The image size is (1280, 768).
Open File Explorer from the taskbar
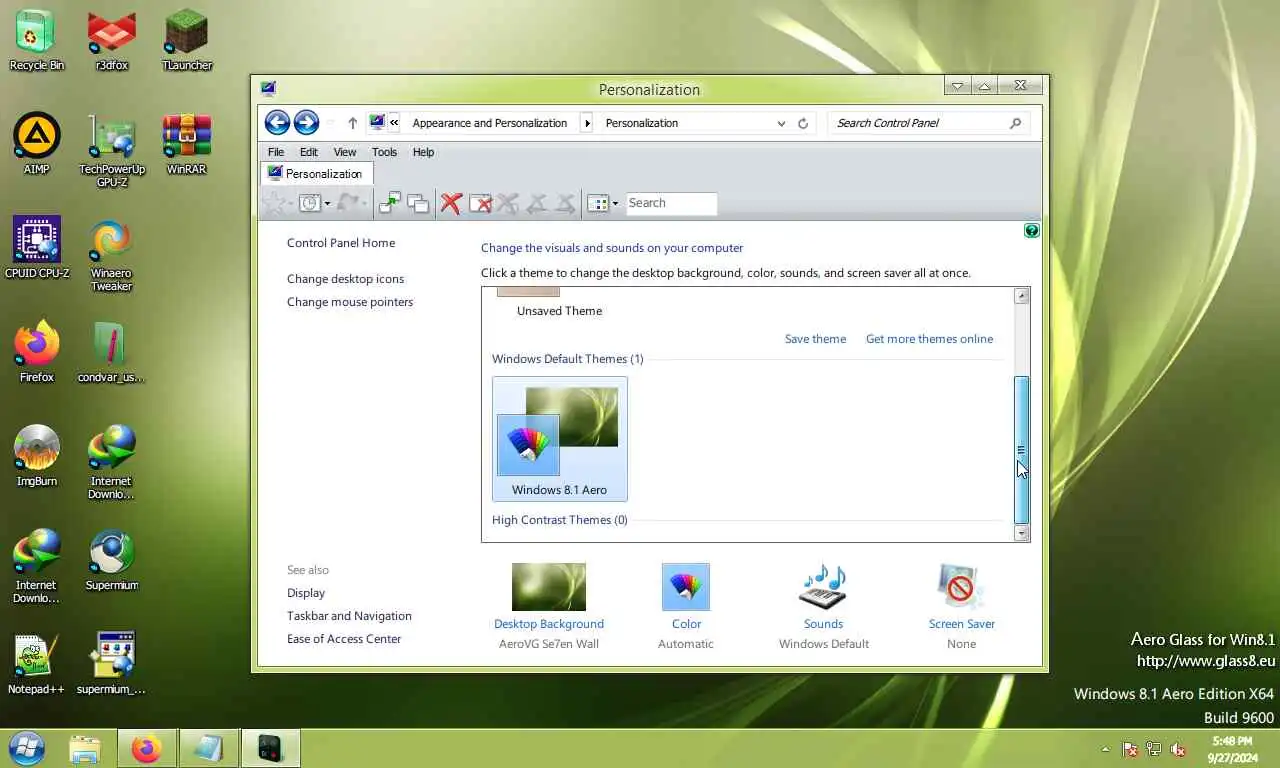coord(85,749)
